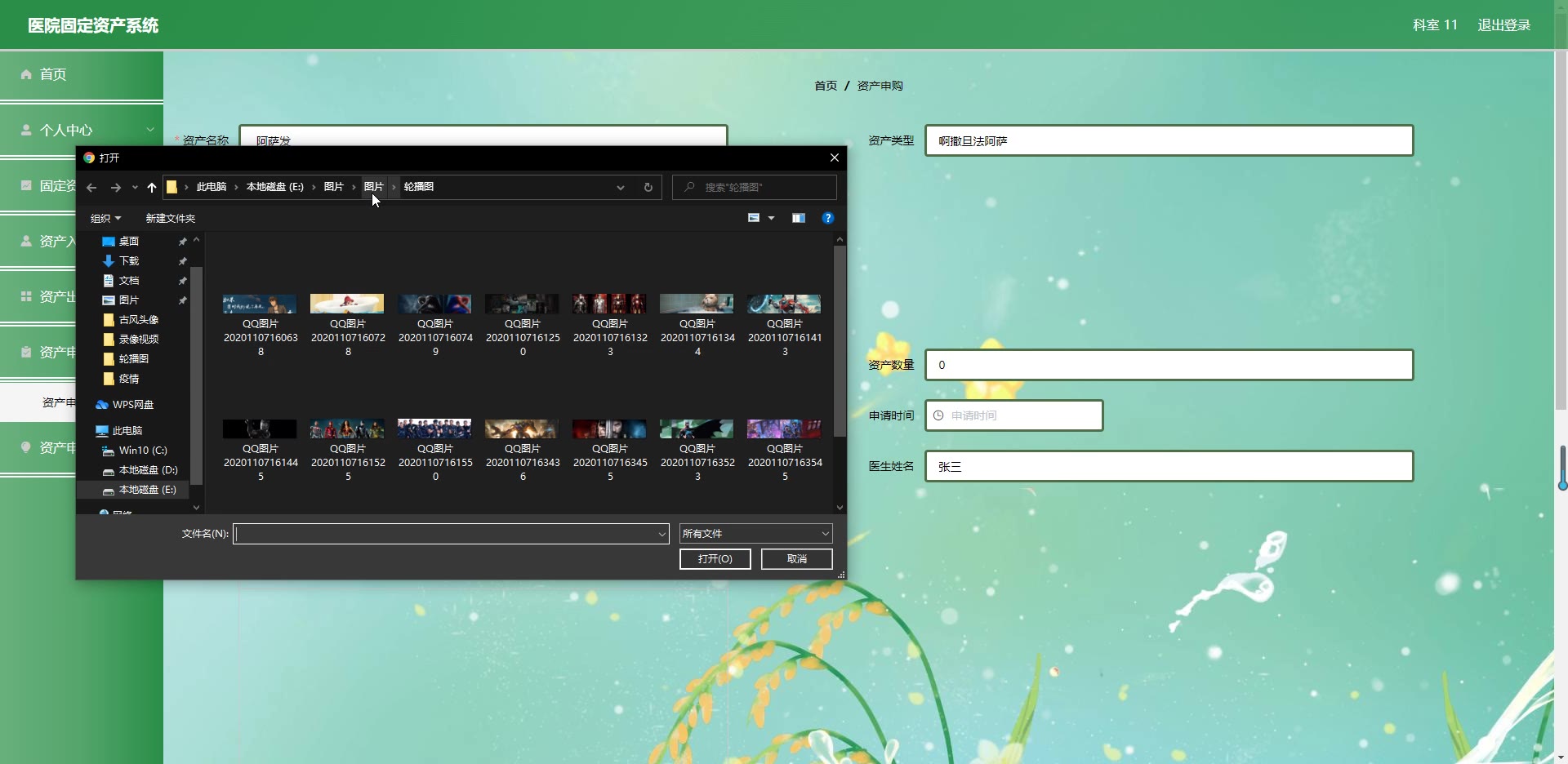This screenshot has width=1568, height=764.
Task: Select WPS网盘 cloud in navigation pane
Action: point(132,405)
